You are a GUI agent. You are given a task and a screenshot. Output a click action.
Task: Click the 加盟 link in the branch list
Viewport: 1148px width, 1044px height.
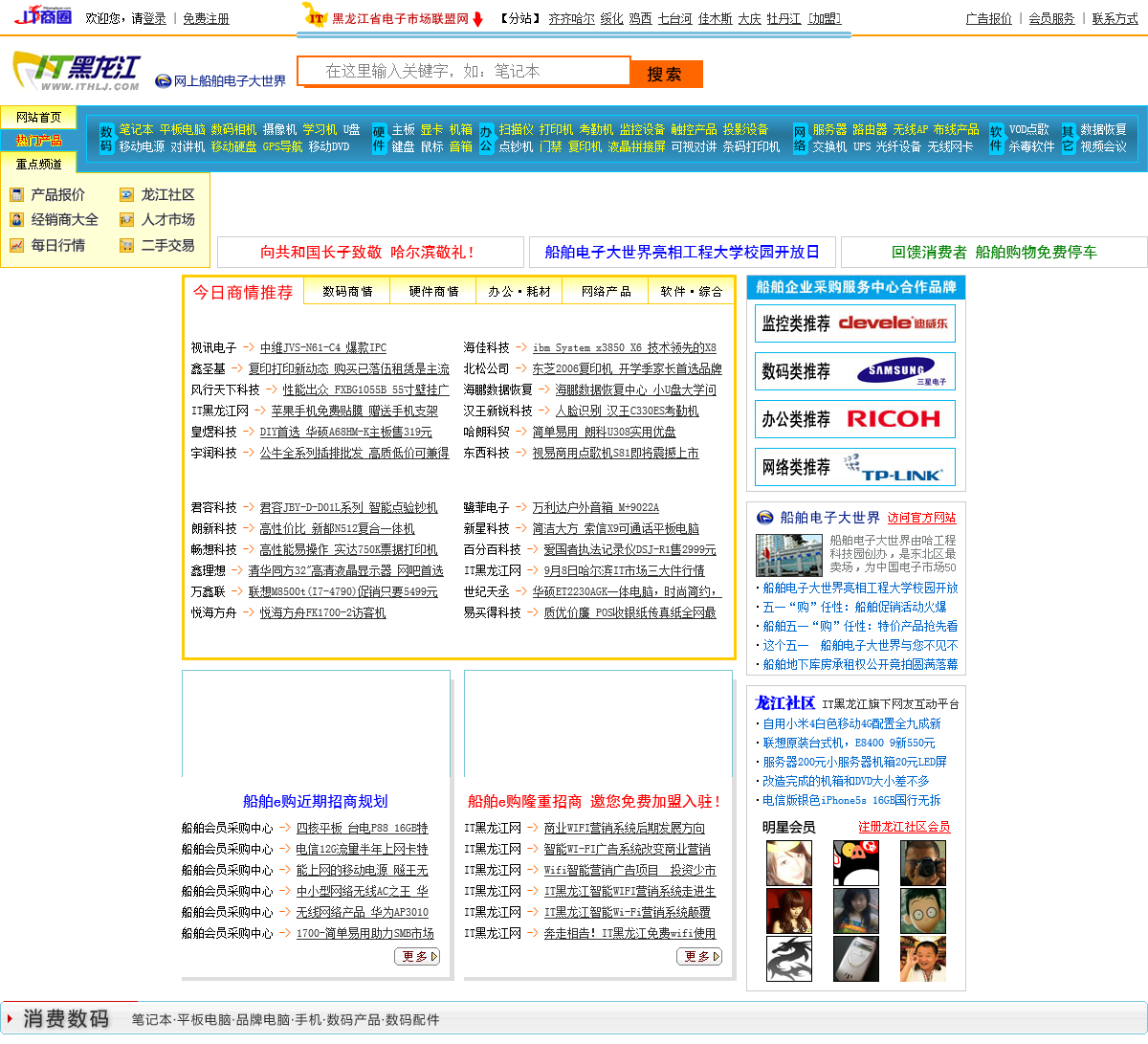824,18
